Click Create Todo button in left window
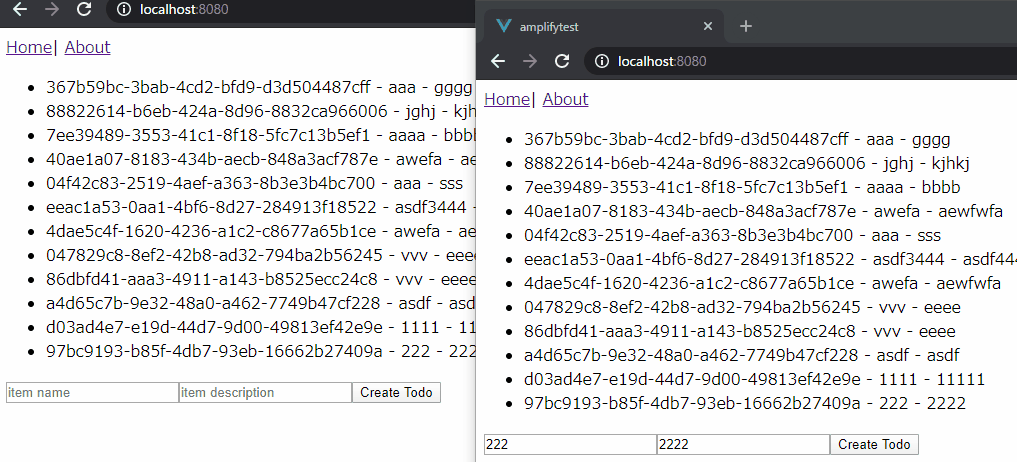 click(396, 393)
